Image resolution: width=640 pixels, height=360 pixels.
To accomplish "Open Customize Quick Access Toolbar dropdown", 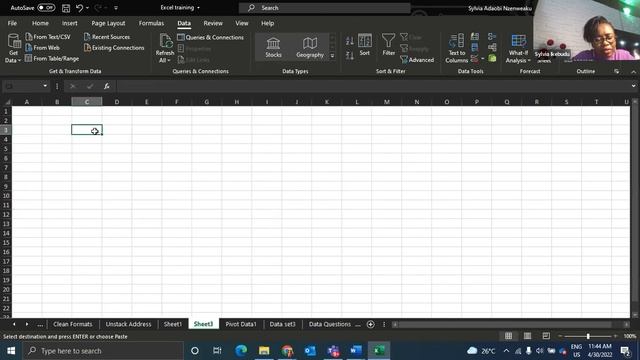I will click(x=116, y=8).
